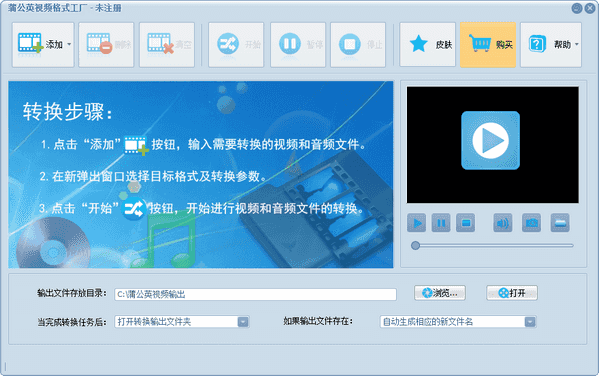This screenshot has width=599, height=376.
Task: Play the preview with the small play button
Action: click(x=417, y=223)
